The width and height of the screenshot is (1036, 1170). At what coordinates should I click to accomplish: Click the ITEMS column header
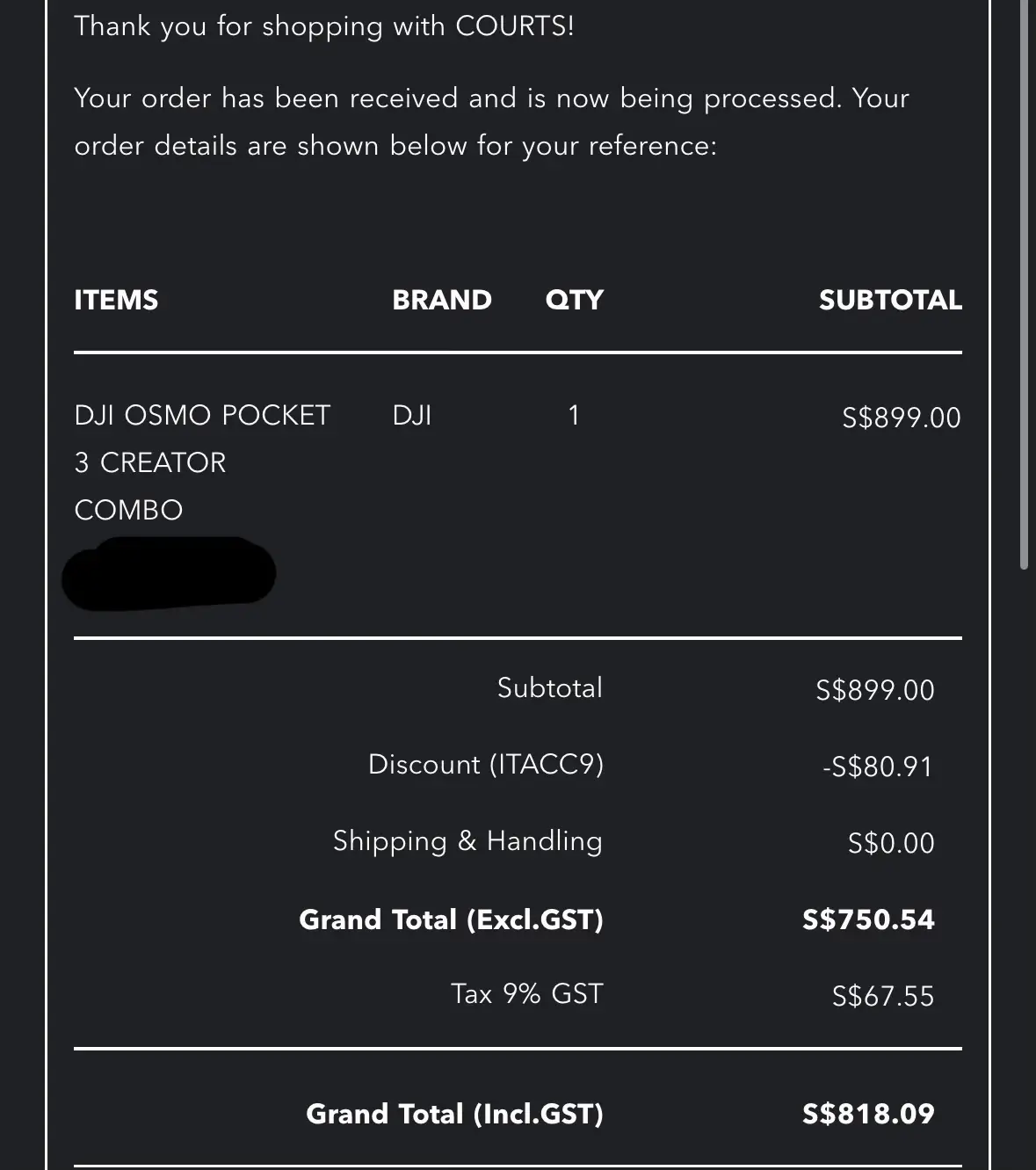pos(116,301)
